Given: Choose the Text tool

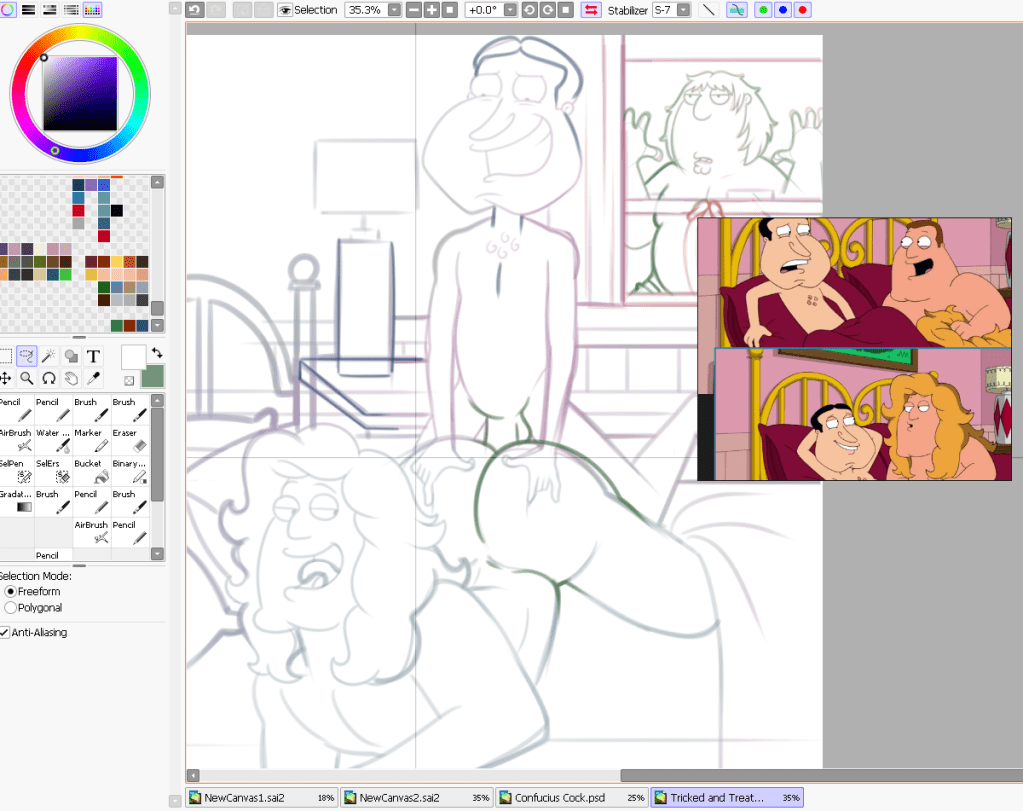Looking at the screenshot, I should coord(93,356).
